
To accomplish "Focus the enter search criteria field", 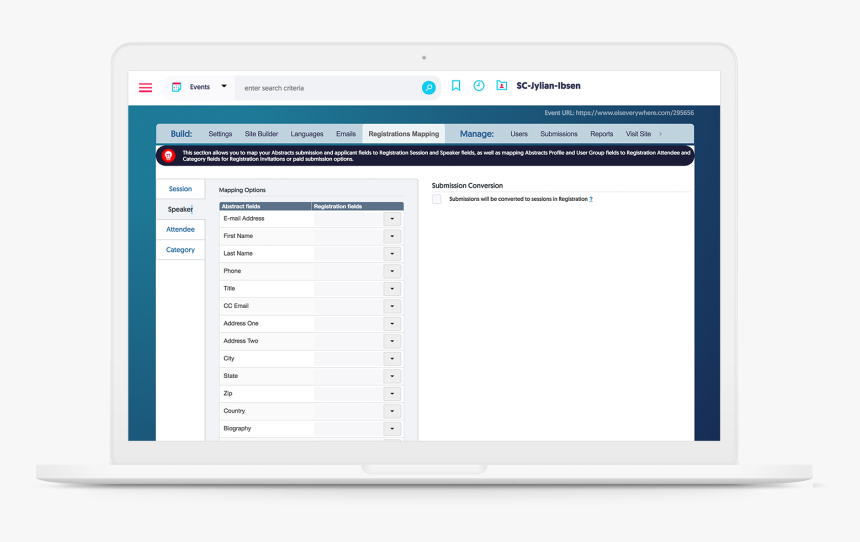I will [327, 88].
